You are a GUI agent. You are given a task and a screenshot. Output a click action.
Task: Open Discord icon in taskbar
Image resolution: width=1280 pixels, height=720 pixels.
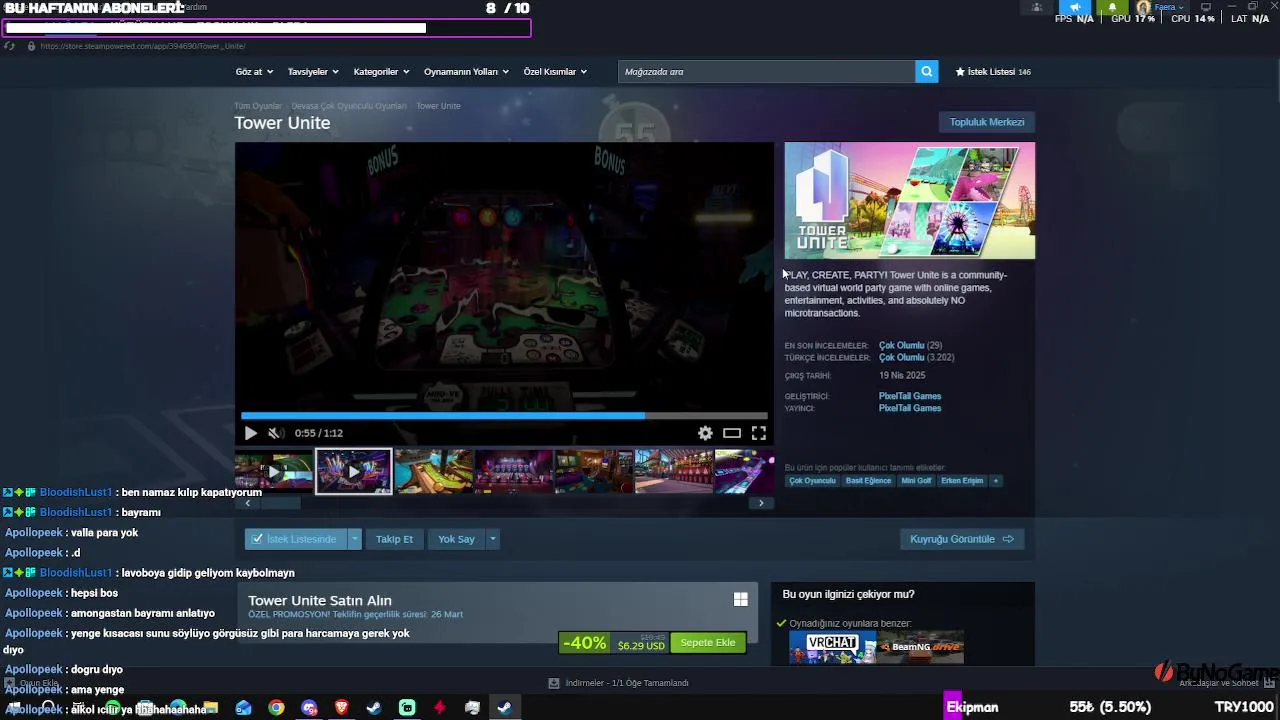point(309,708)
